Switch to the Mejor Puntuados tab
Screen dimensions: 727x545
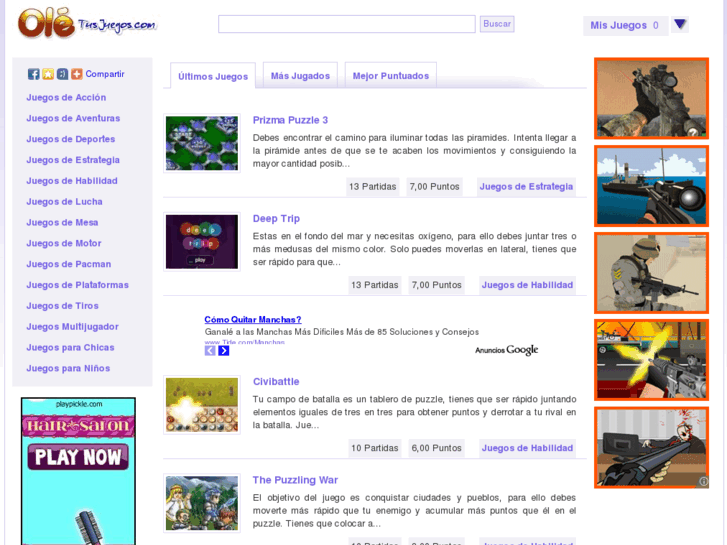pos(391,76)
